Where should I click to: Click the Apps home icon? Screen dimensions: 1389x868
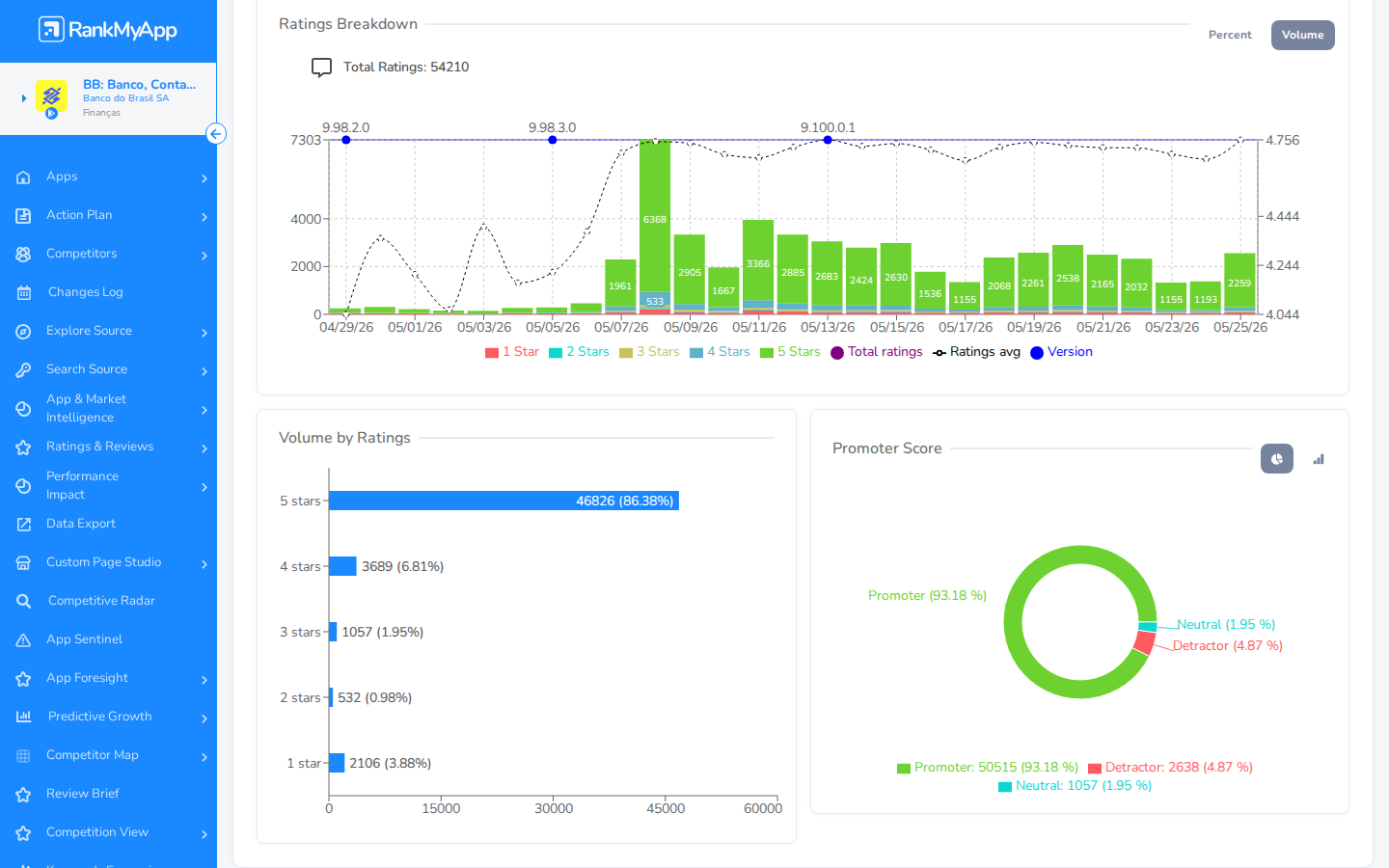tap(23, 177)
